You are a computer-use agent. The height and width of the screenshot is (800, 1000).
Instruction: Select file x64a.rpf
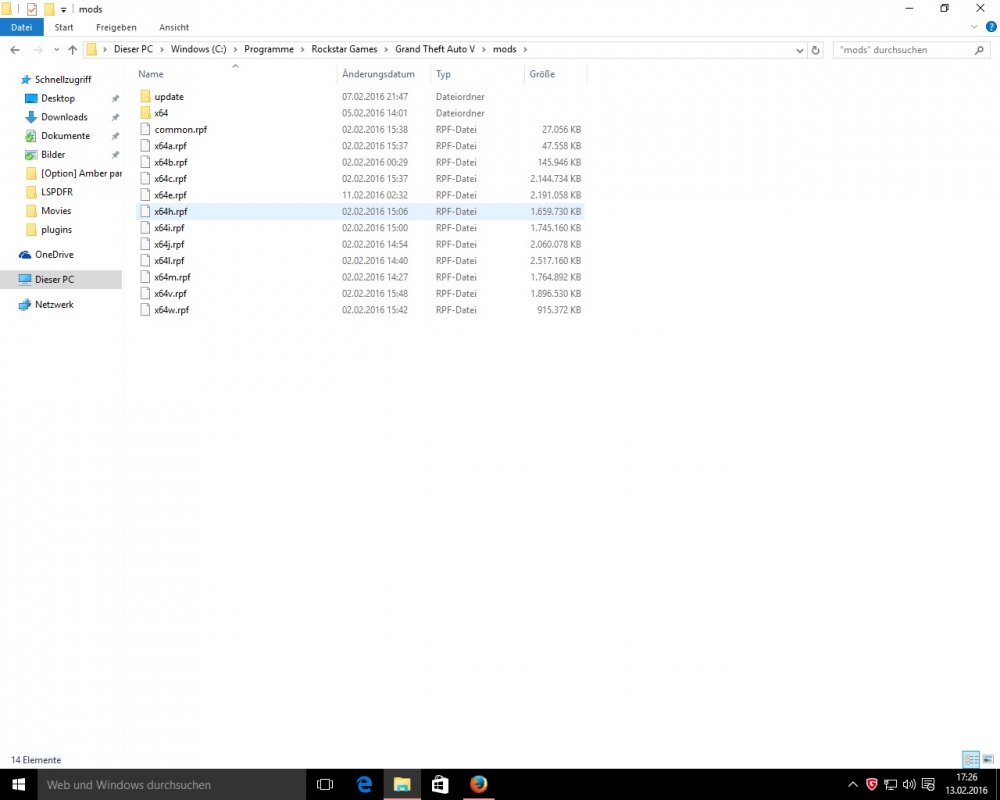tap(170, 146)
